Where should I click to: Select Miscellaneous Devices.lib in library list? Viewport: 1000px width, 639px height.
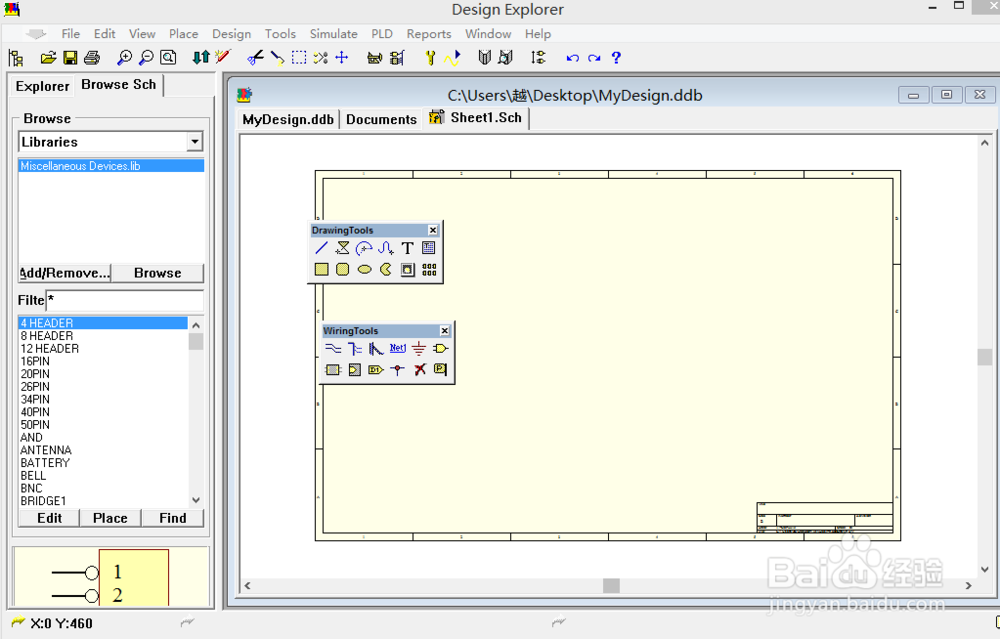pyautogui.click(x=112, y=166)
